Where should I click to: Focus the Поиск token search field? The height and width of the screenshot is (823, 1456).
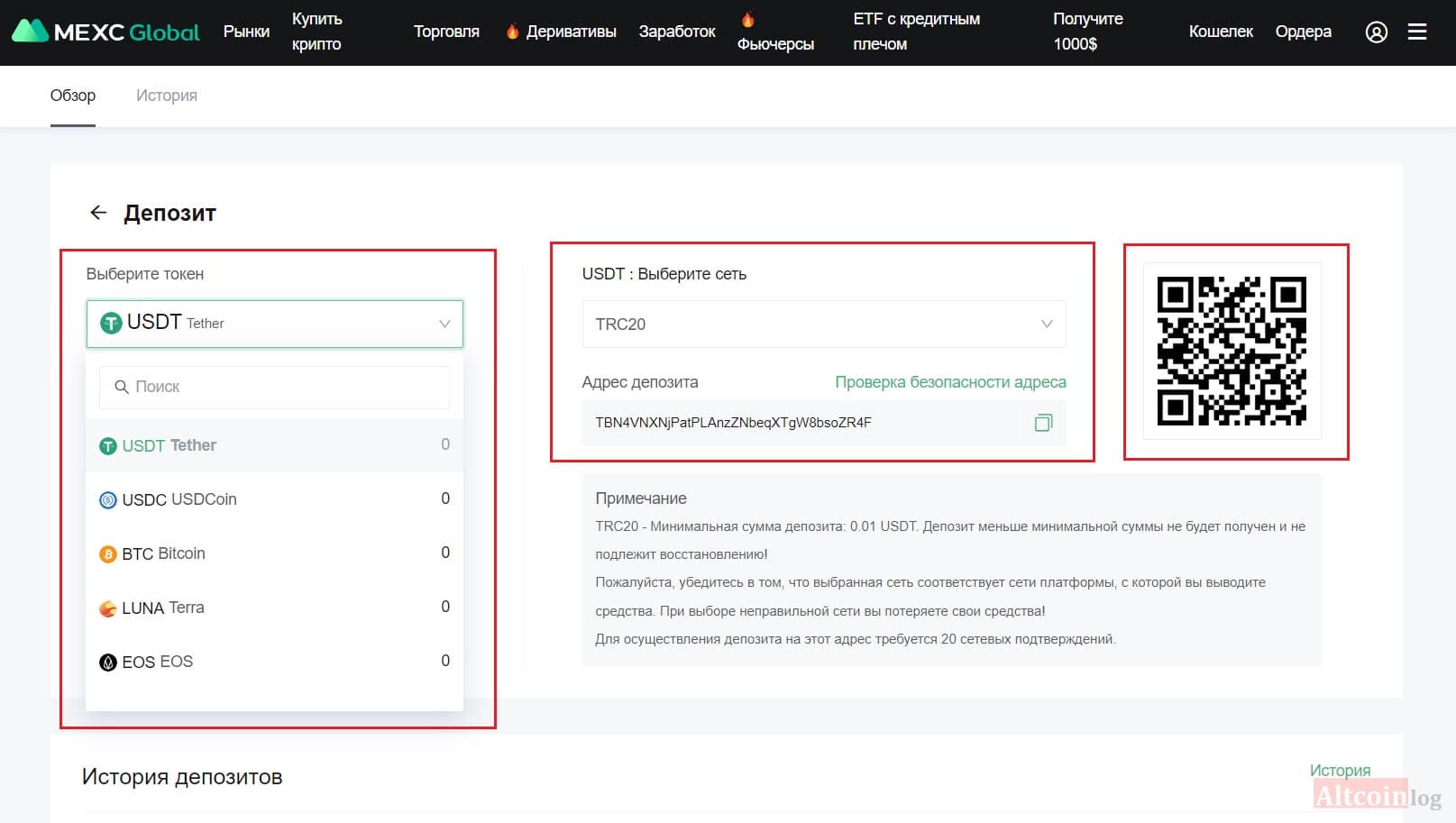tap(274, 387)
